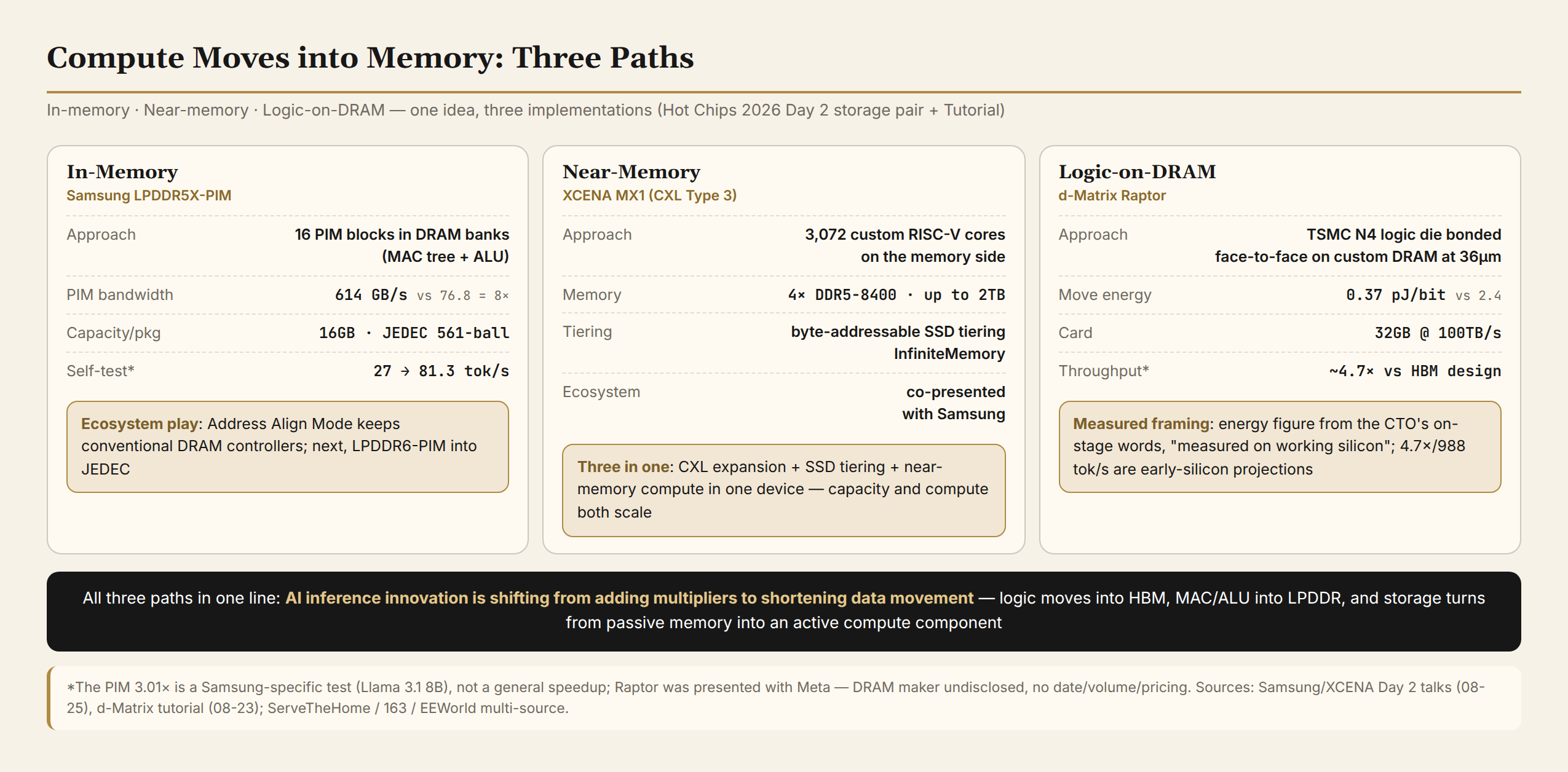Viewport: 1568px width, 772px height.
Task: Click 'd-Matrix Raptor' subtitle
Action: click(1112, 195)
